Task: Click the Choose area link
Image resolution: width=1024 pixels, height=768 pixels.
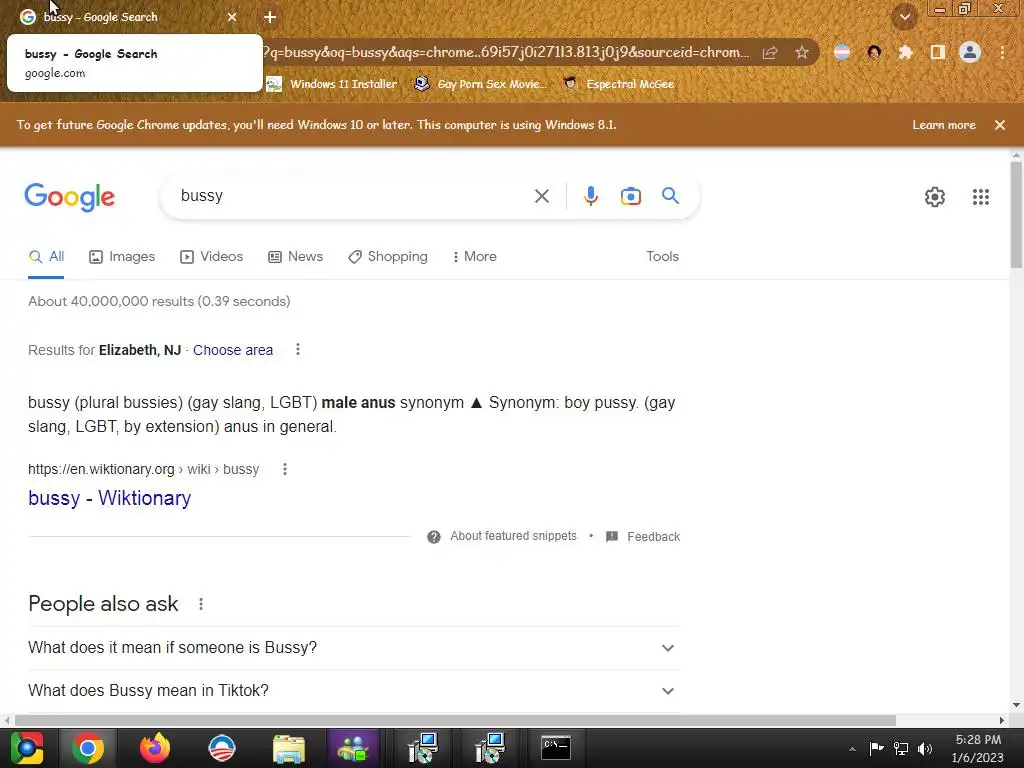Action: (232, 350)
